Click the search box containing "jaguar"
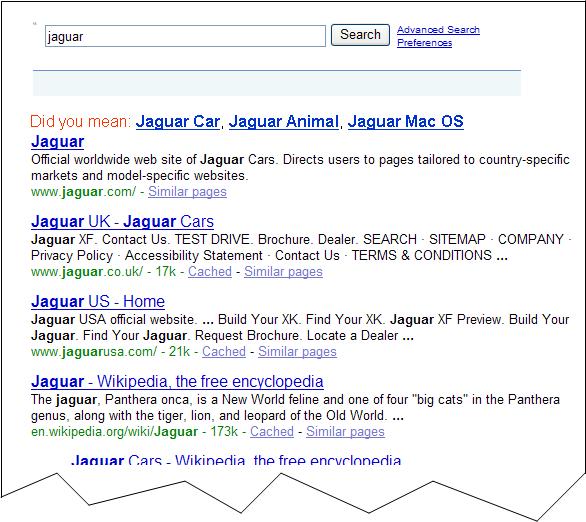586x522 pixels. coord(185,36)
